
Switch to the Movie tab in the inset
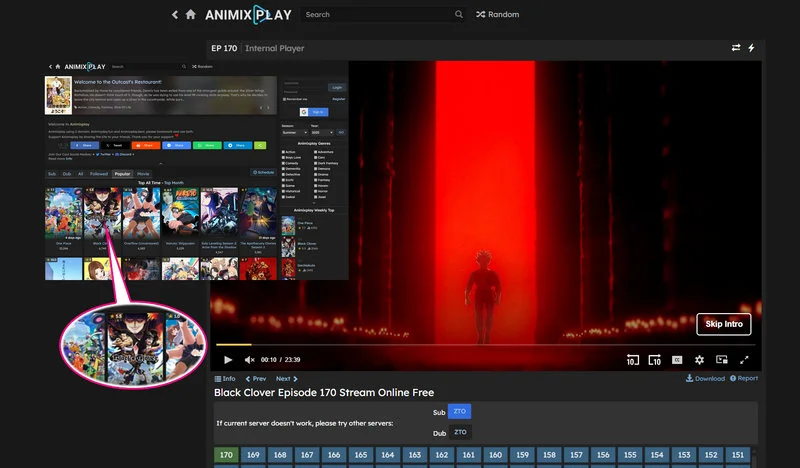tap(143, 174)
